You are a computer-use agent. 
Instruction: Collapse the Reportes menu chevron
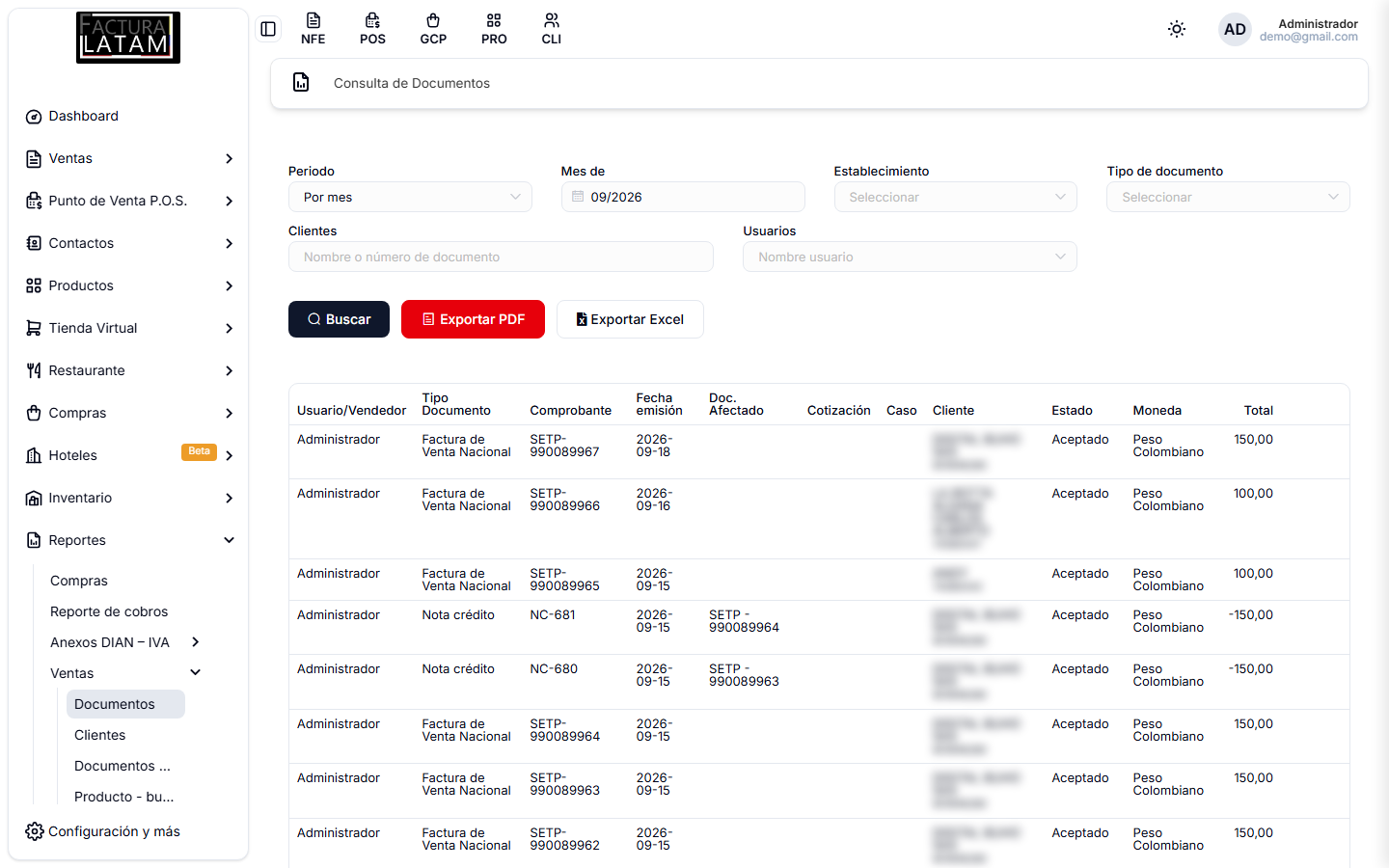click(230, 540)
